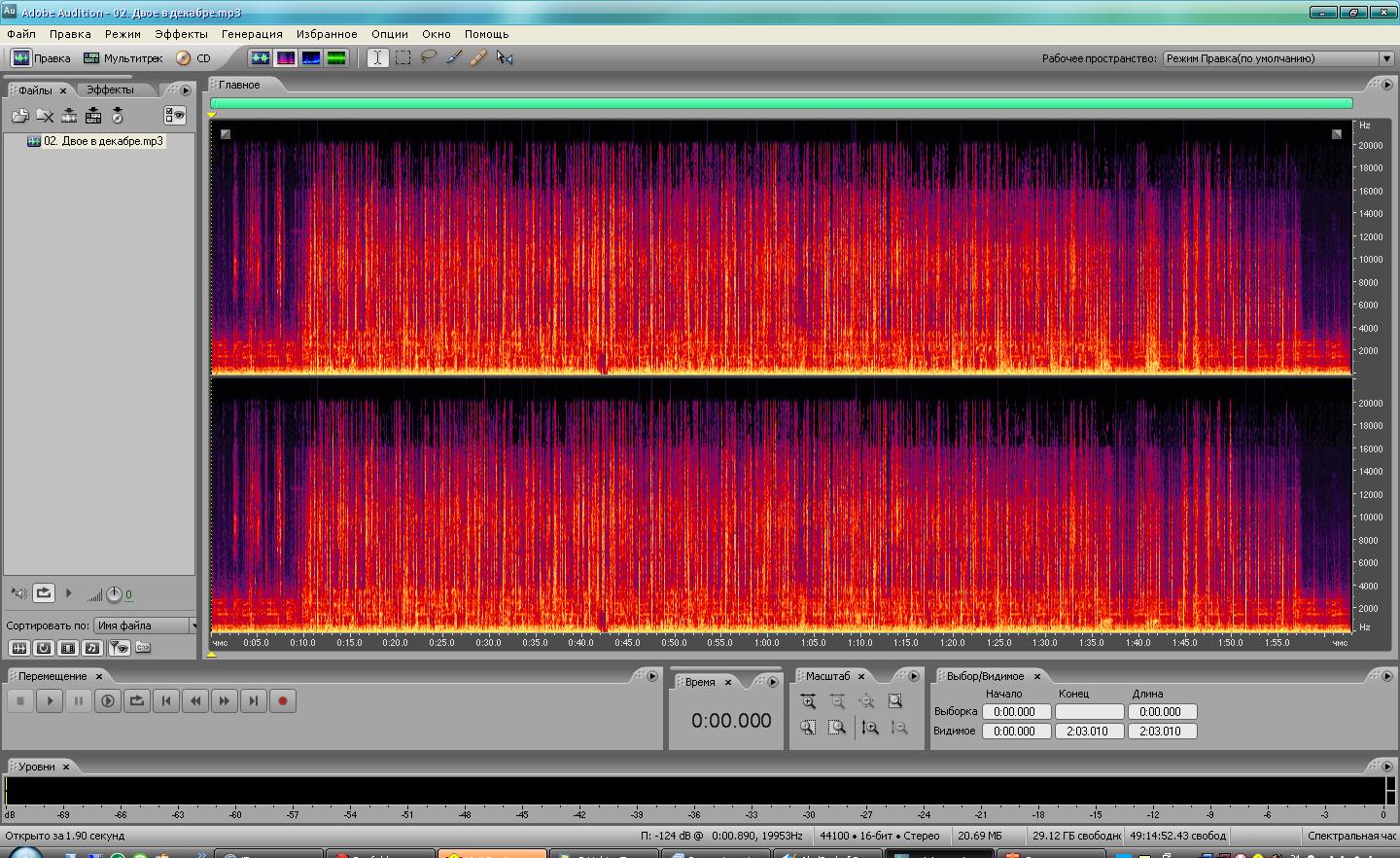Open the sort by 'Имя файла' dropdown
This screenshot has width=1400, height=858.
tap(145, 626)
